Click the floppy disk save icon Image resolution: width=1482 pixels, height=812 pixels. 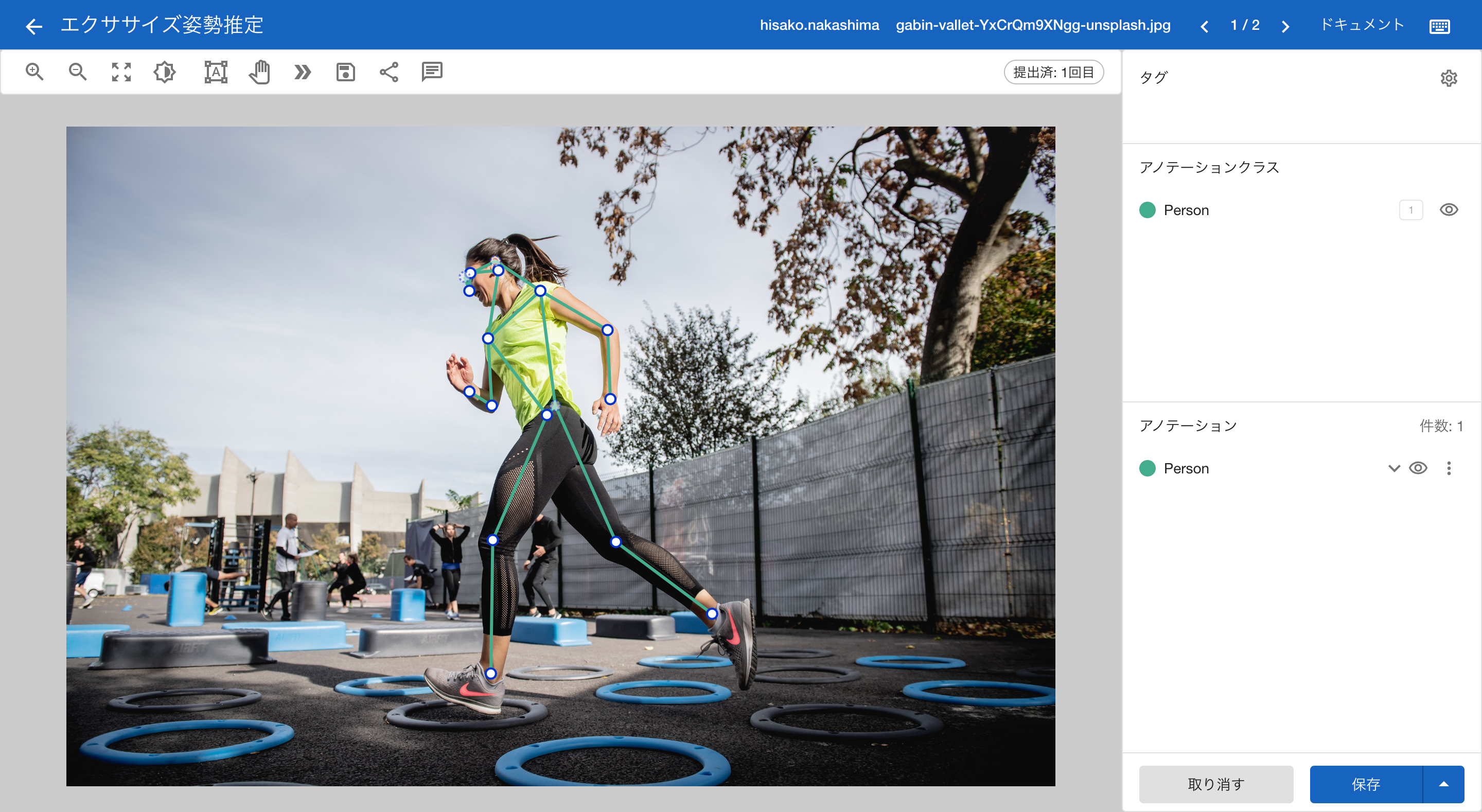[345, 72]
